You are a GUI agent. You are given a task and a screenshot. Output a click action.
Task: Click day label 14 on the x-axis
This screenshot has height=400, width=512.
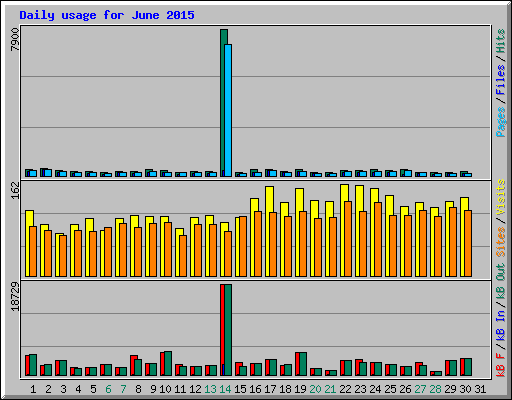pos(225,389)
